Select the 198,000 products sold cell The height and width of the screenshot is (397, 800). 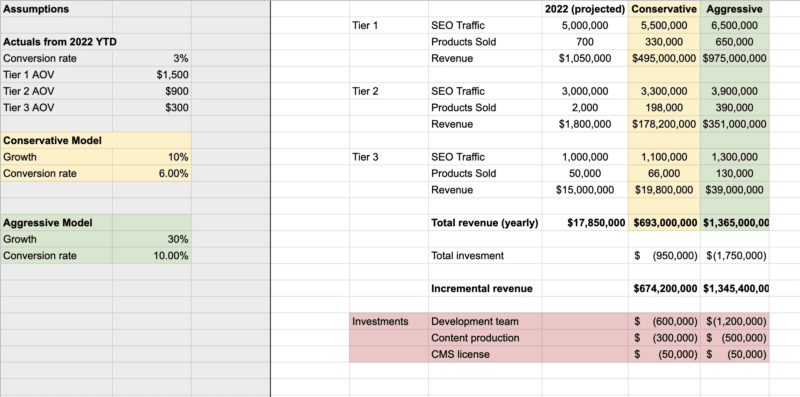(664, 108)
